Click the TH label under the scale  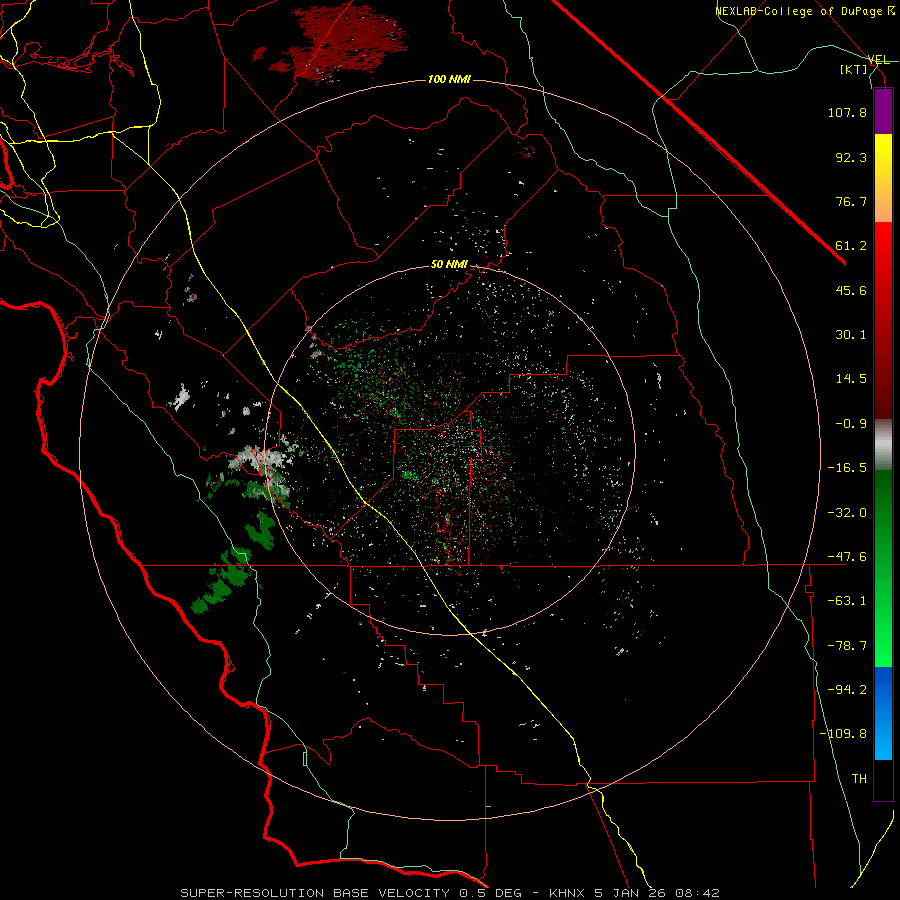point(859,779)
